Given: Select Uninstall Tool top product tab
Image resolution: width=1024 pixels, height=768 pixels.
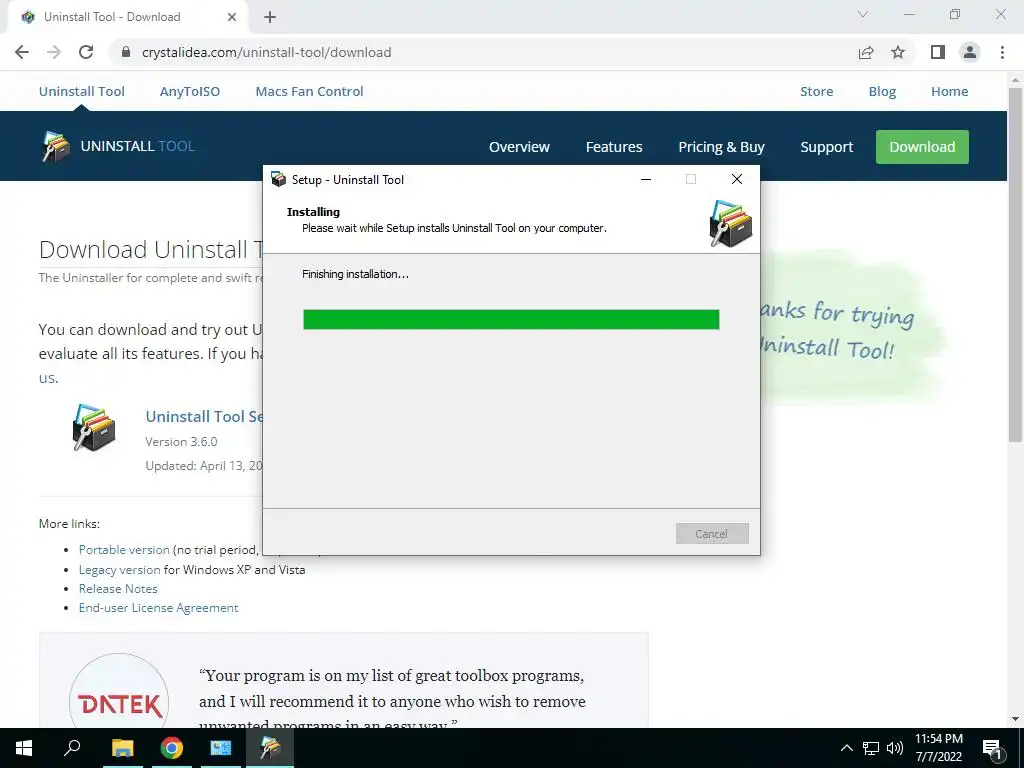Looking at the screenshot, I should (x=82, y=91).
